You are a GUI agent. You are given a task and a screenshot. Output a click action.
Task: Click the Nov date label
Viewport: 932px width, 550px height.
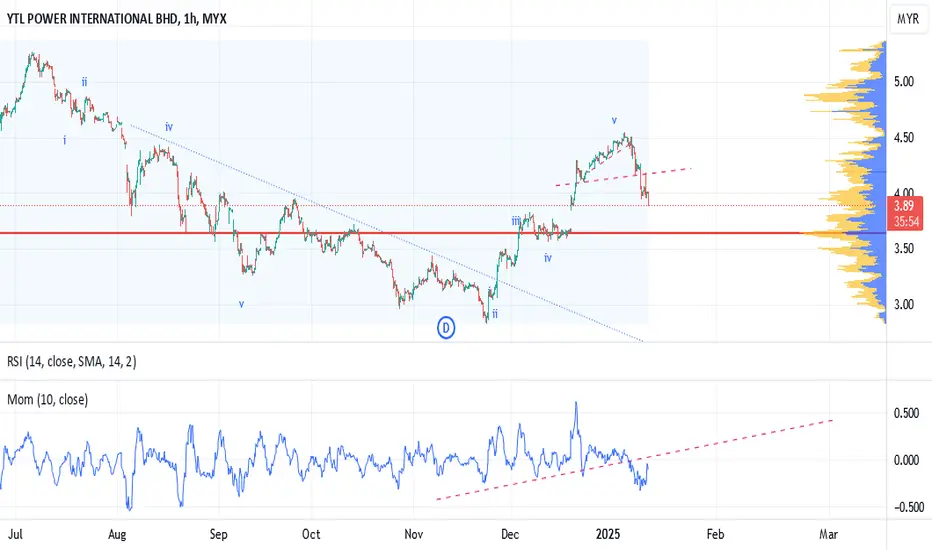click(413, 534)
